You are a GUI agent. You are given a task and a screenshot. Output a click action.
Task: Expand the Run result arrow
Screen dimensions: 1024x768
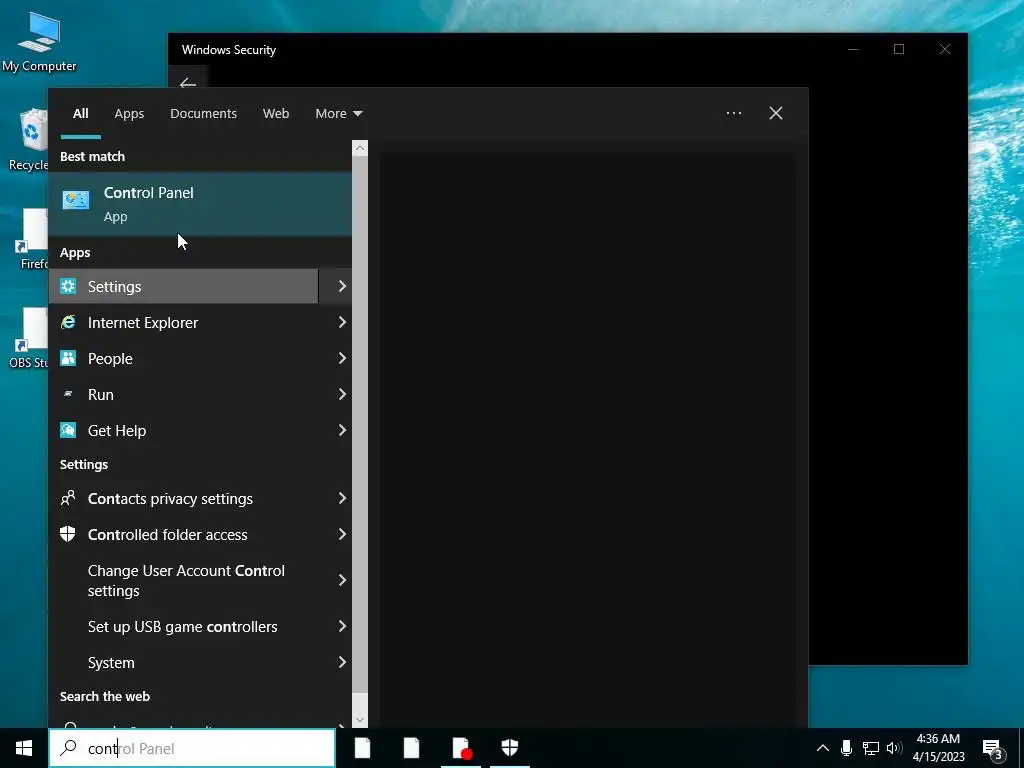[x=342, y=394]
